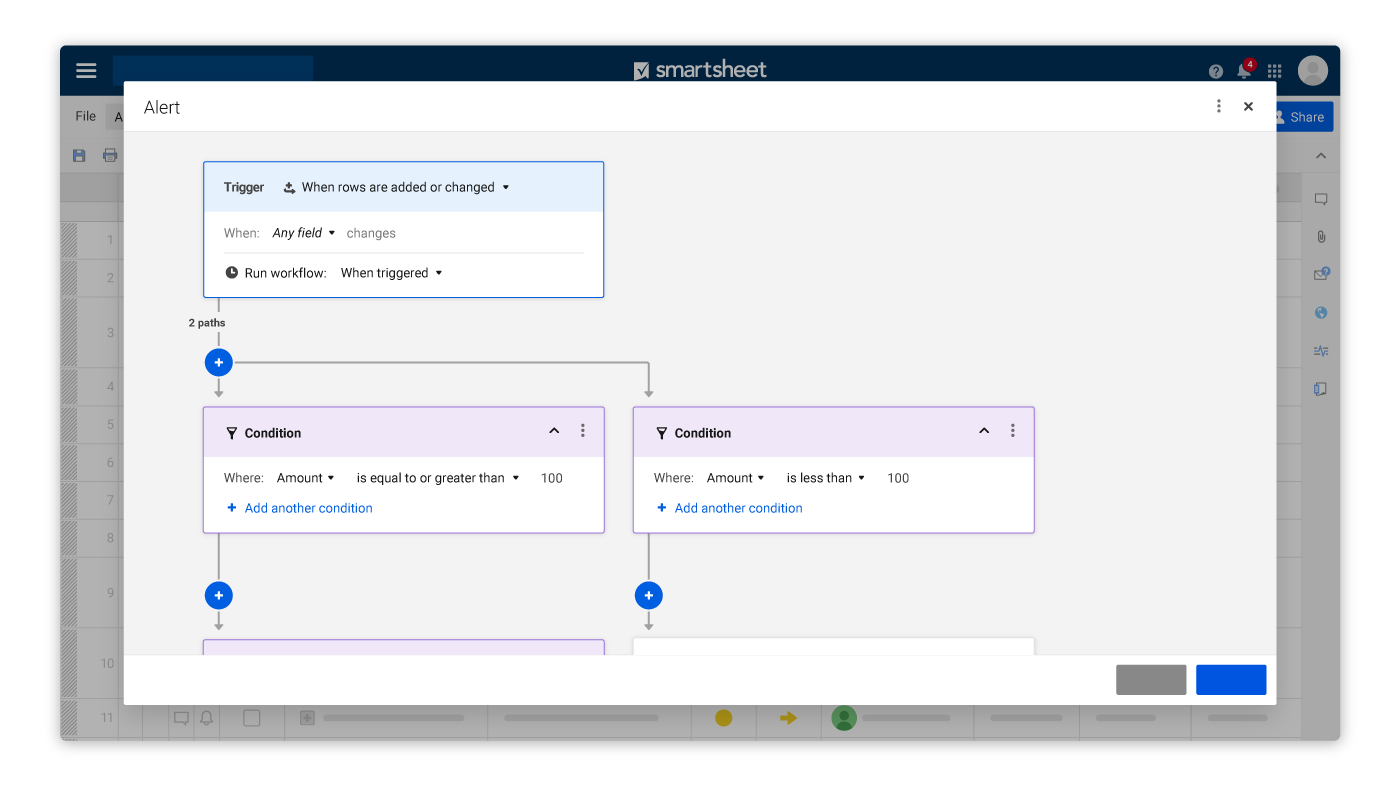Click the help question mark icon
The width and height of the screenshot is (1400, 787).
click(1215, 71)
